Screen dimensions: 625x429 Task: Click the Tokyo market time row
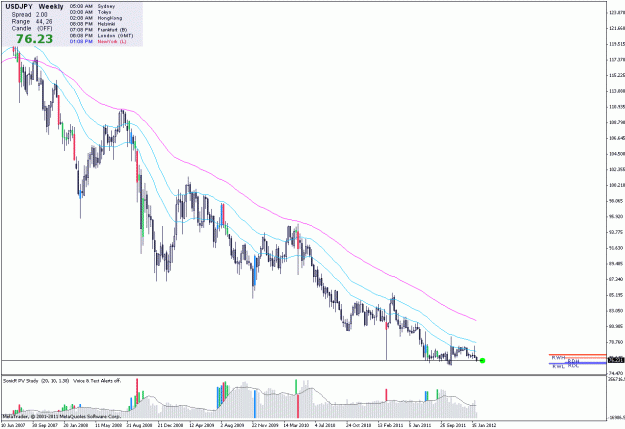[x=90, y=12]
